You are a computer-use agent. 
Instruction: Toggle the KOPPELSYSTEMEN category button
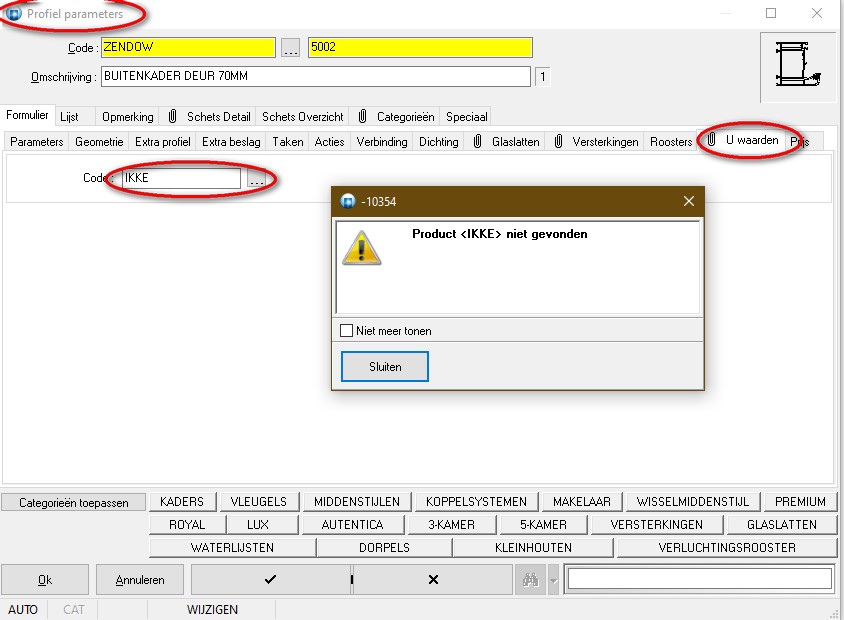tap(476, 502)
